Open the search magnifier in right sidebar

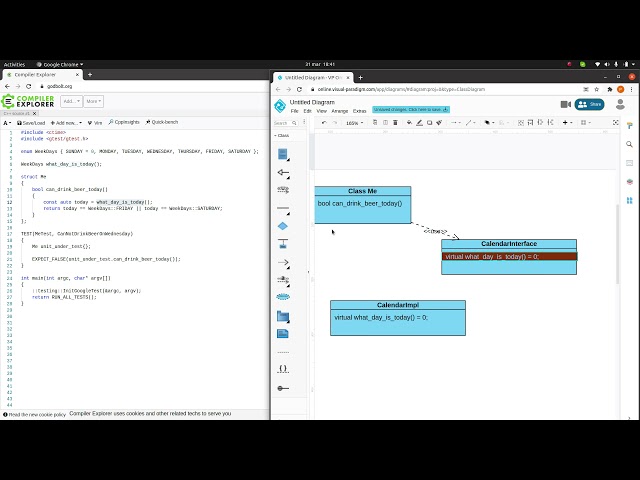click(x=629, y=144)
